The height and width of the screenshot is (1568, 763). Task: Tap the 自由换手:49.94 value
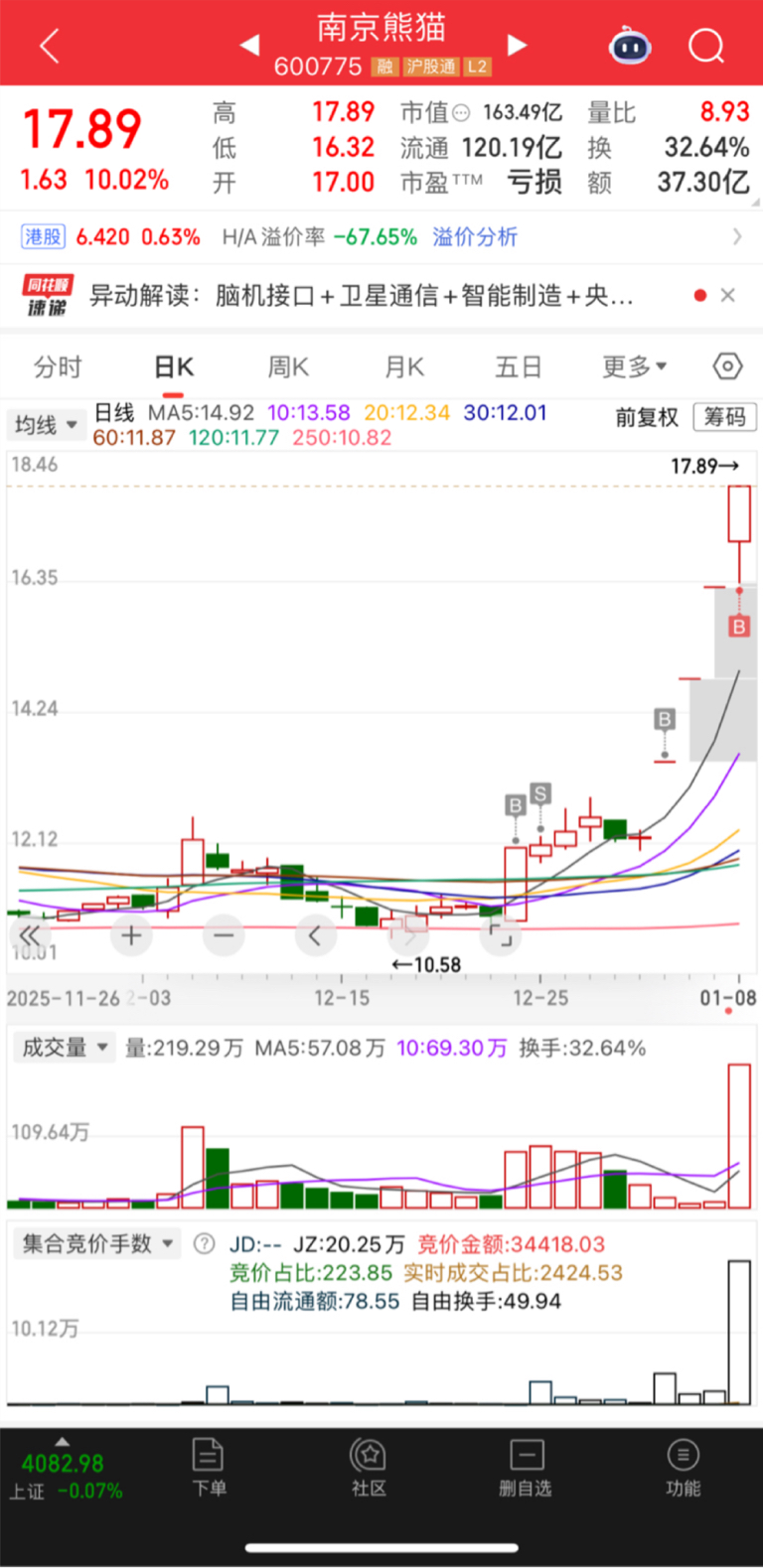(x=486, y=1301)
